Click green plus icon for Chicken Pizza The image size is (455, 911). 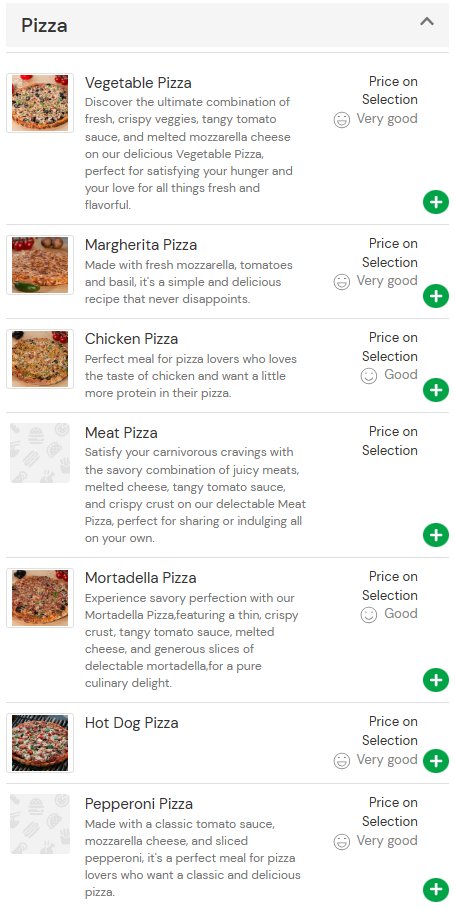pyautogui.click(x=436, y=390)
